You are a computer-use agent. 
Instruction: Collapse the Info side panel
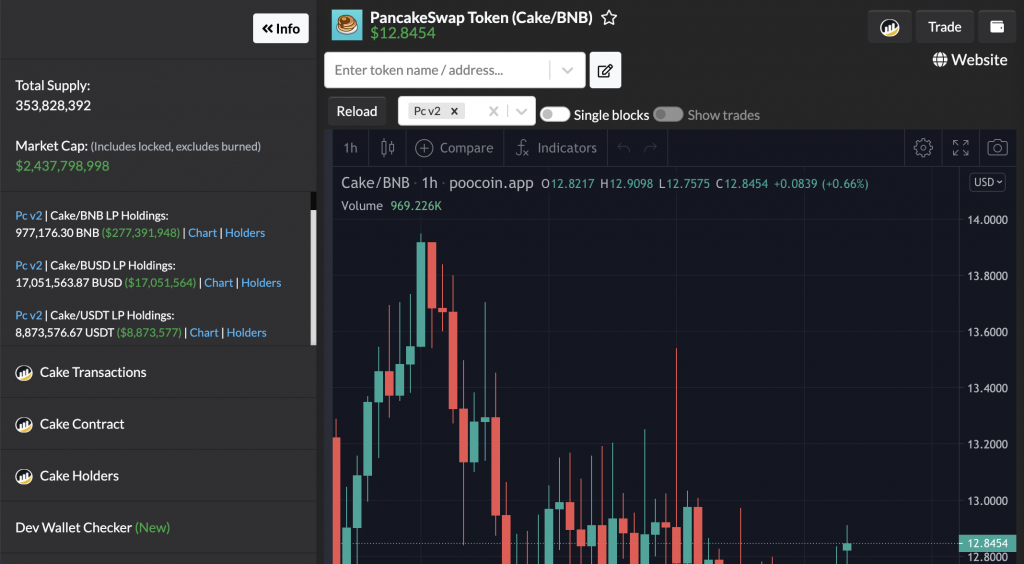pyautogui.click(x=281, y=28)
